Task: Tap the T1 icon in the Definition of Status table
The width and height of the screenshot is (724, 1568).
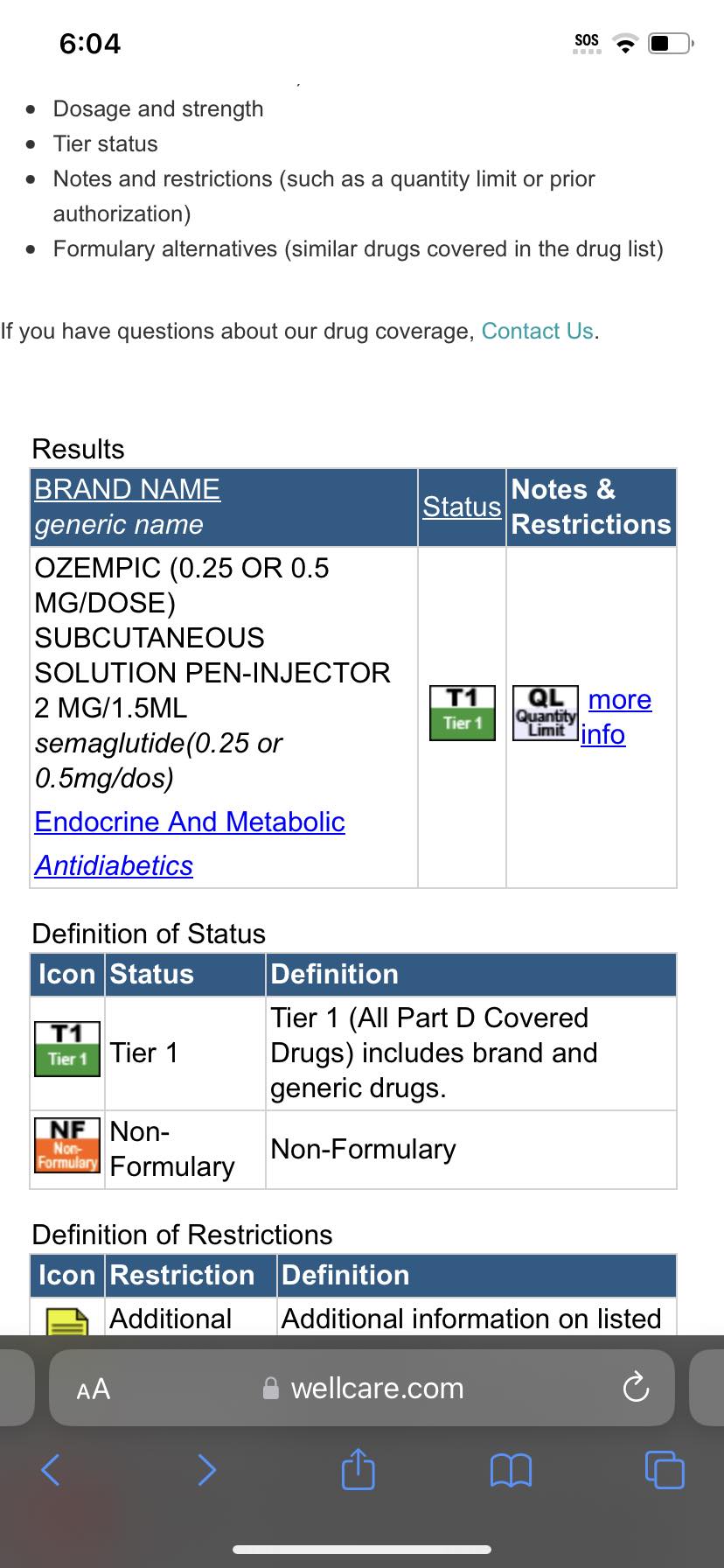Action: (67, 1048)
